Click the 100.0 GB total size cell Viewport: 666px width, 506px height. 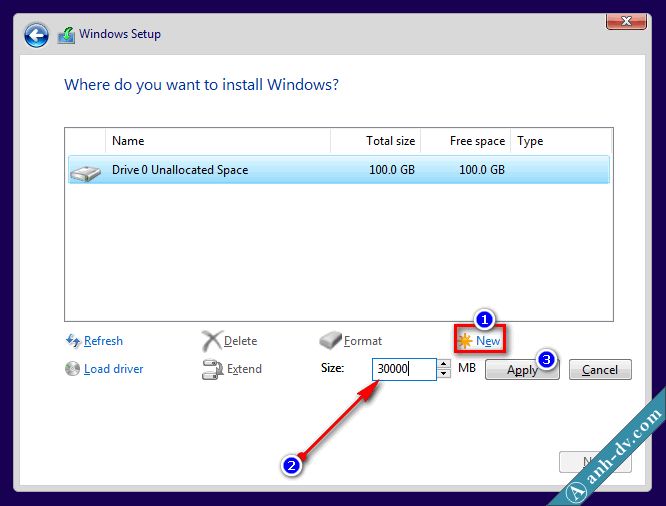tap(392, 170)
